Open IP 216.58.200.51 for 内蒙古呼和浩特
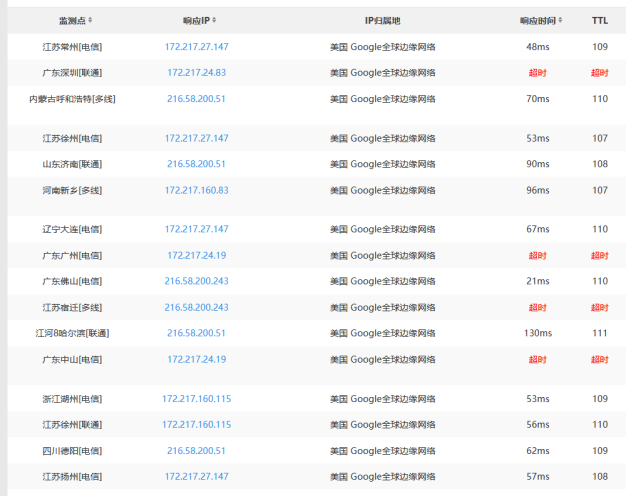This screenshot has height=496, width=626. [196, 99]
